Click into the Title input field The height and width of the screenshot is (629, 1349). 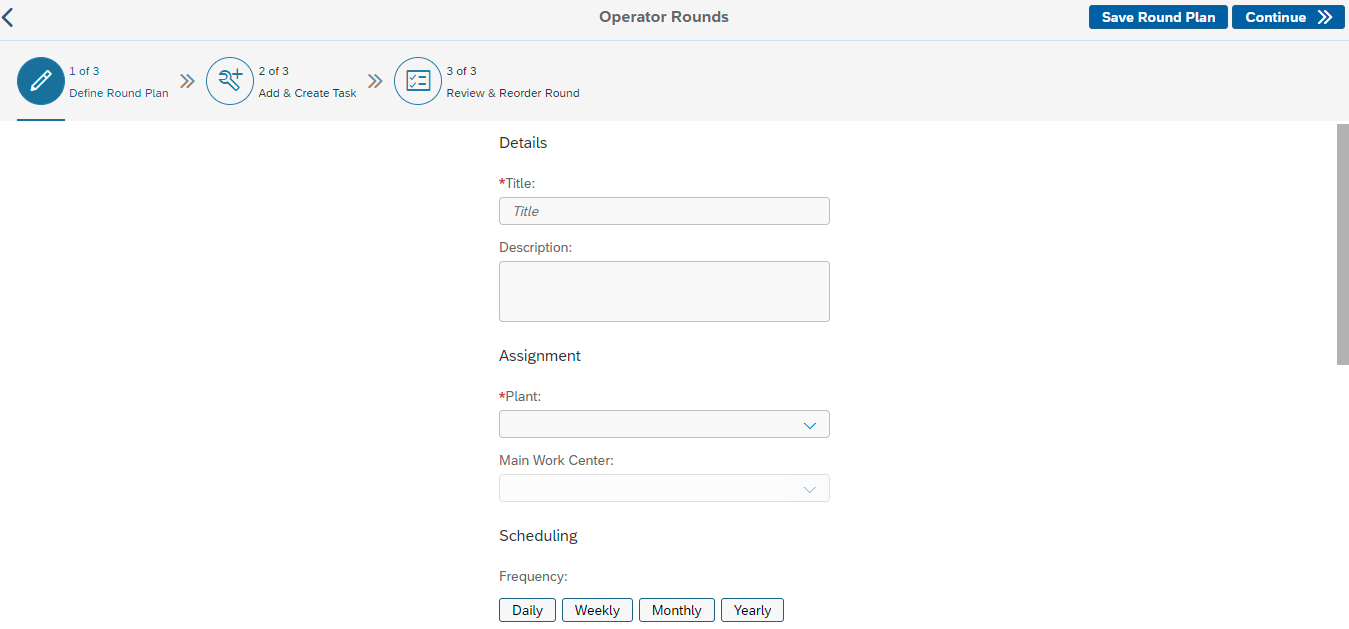664,211
